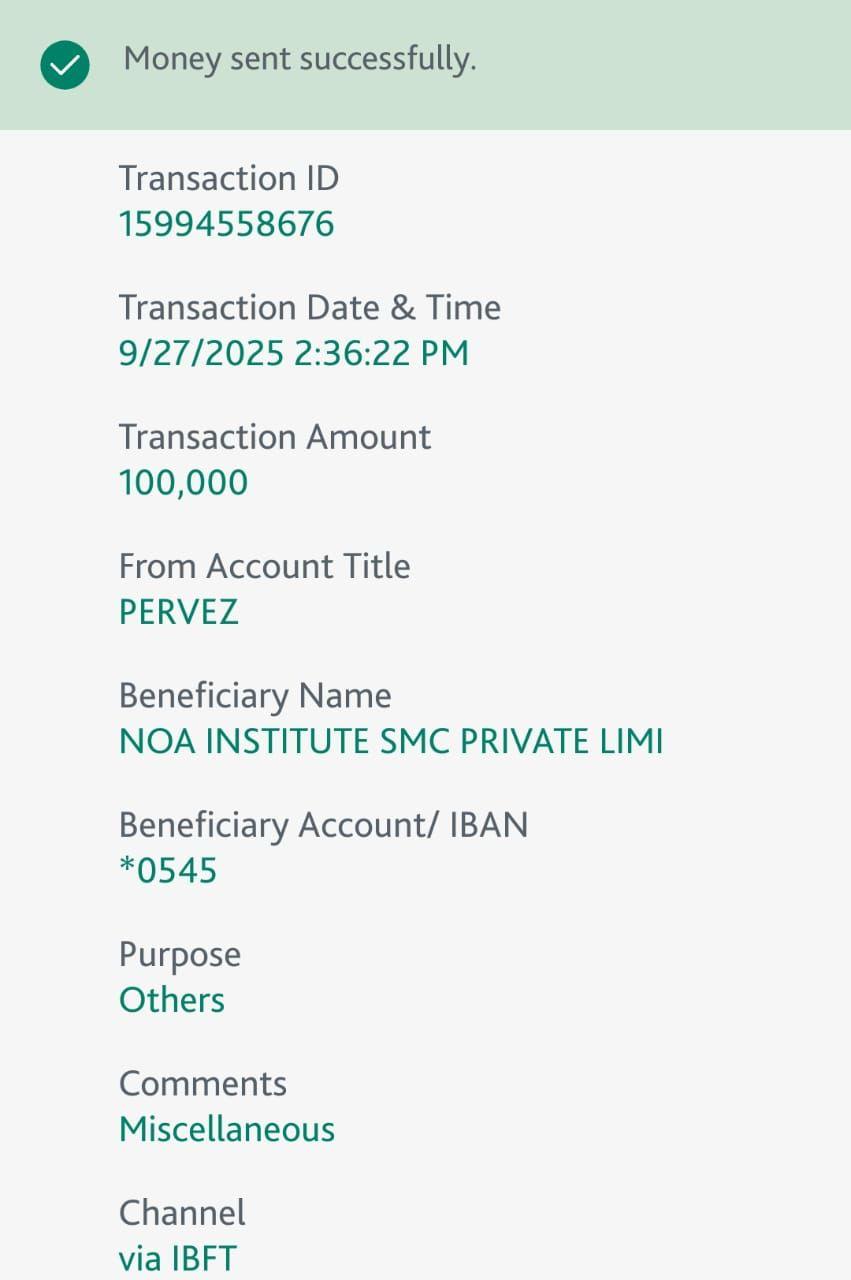This screenshot has width=851, height=1280.
Task: Select the From Account Title label
Action: coord(264,566)
